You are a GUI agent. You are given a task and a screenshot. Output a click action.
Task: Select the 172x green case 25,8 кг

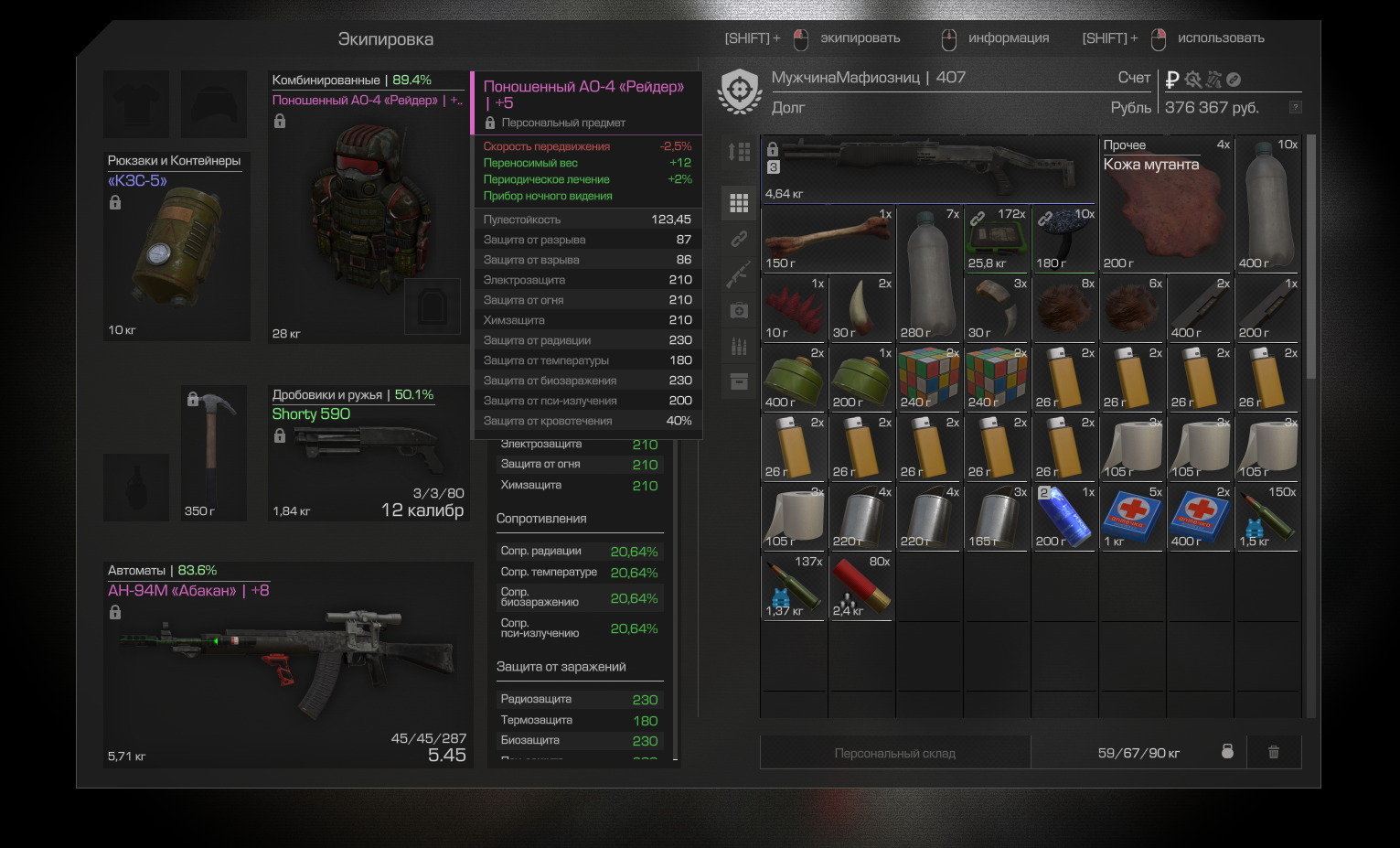tap(997, 239)
